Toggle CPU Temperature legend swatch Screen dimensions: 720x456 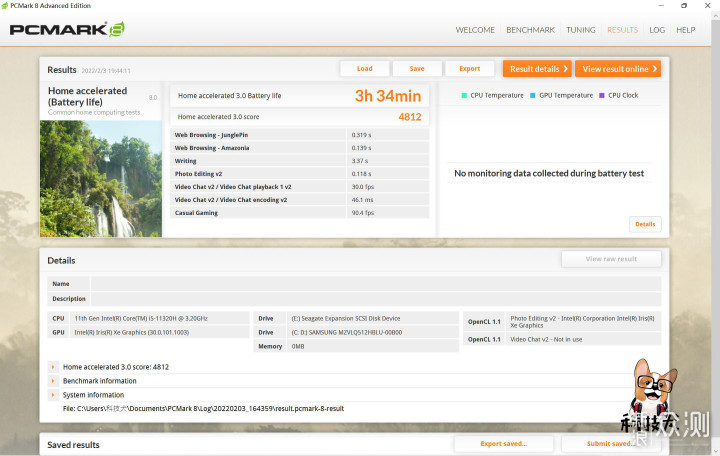464,96
